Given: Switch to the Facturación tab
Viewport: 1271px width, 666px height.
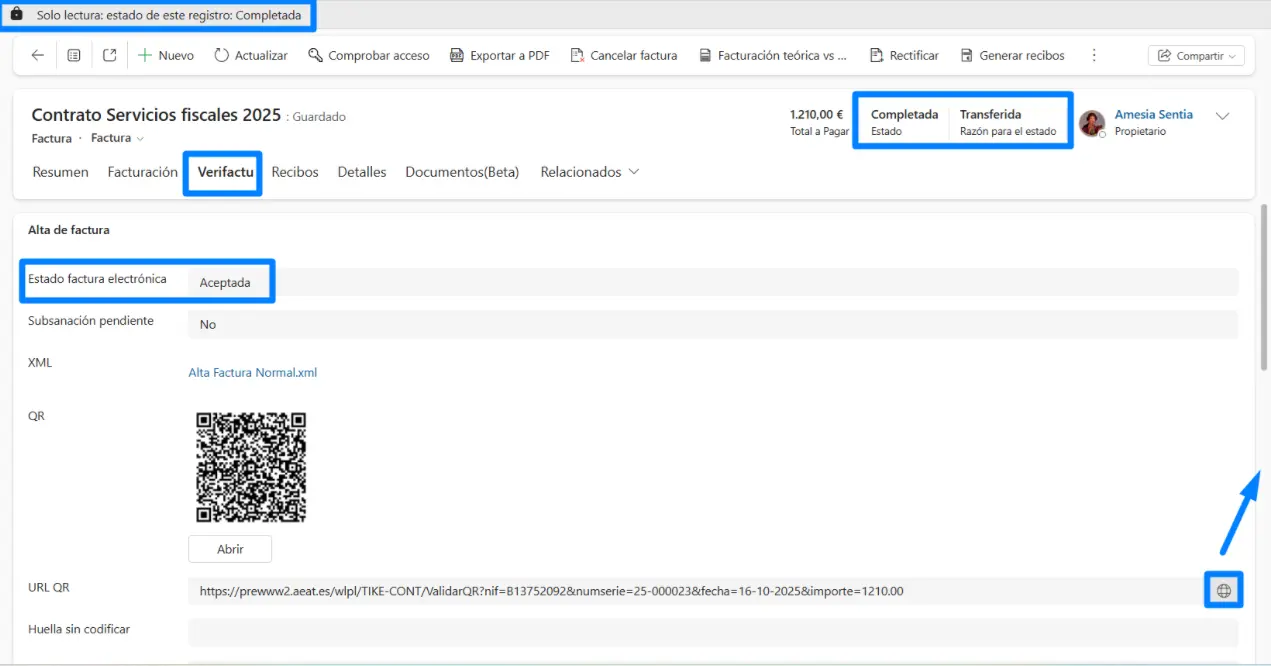Looking at the screenshot, I should (142, 172).
